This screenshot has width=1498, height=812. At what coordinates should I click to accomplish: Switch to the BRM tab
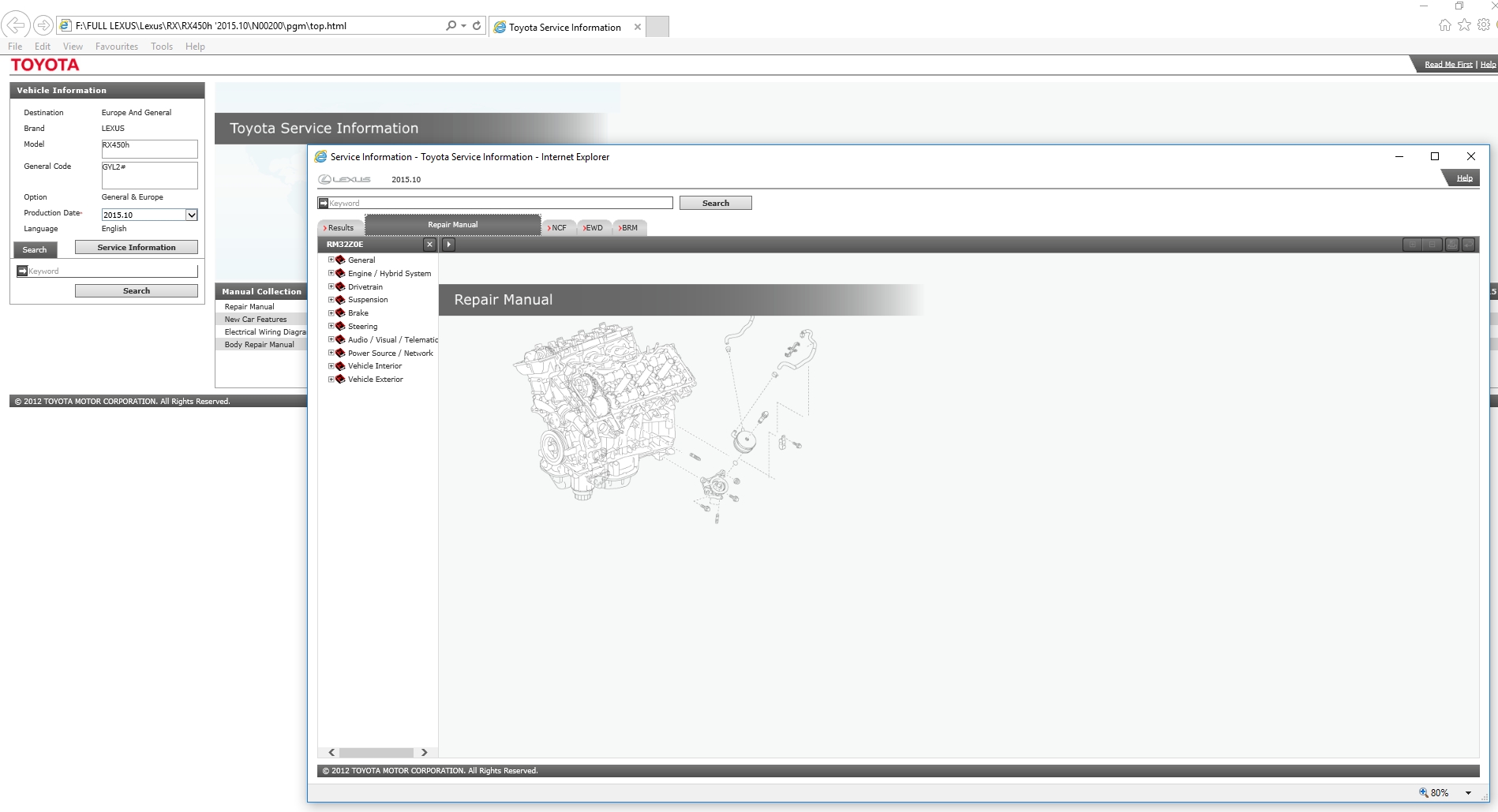tap(629, 228)
